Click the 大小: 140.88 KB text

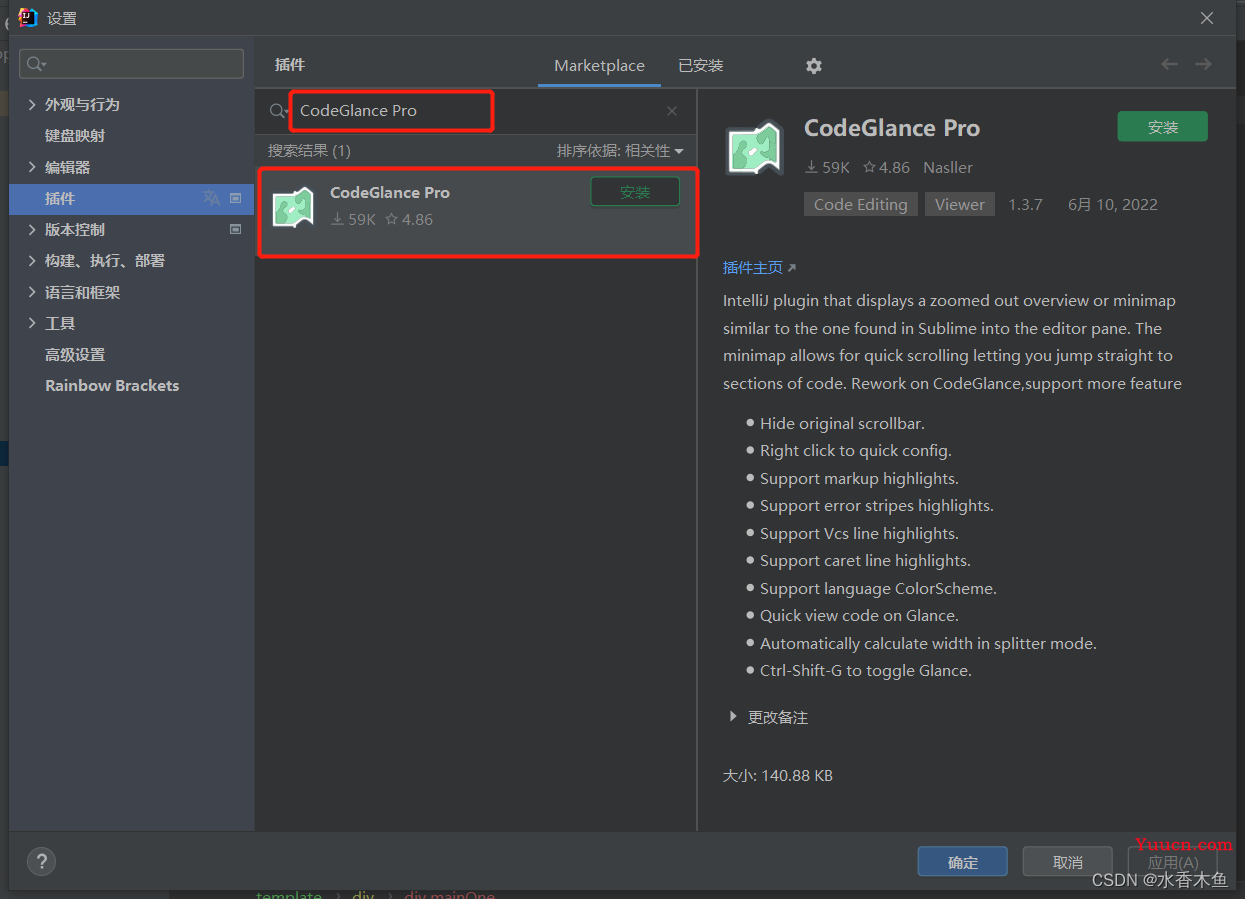[778, 776]
